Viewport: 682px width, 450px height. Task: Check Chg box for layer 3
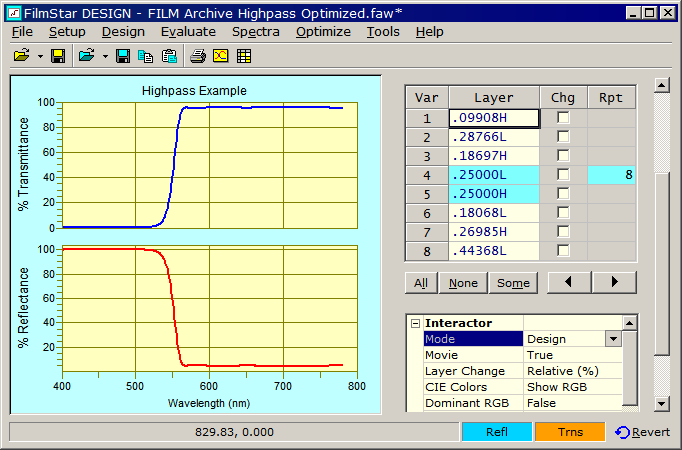[x=563, y=156]
